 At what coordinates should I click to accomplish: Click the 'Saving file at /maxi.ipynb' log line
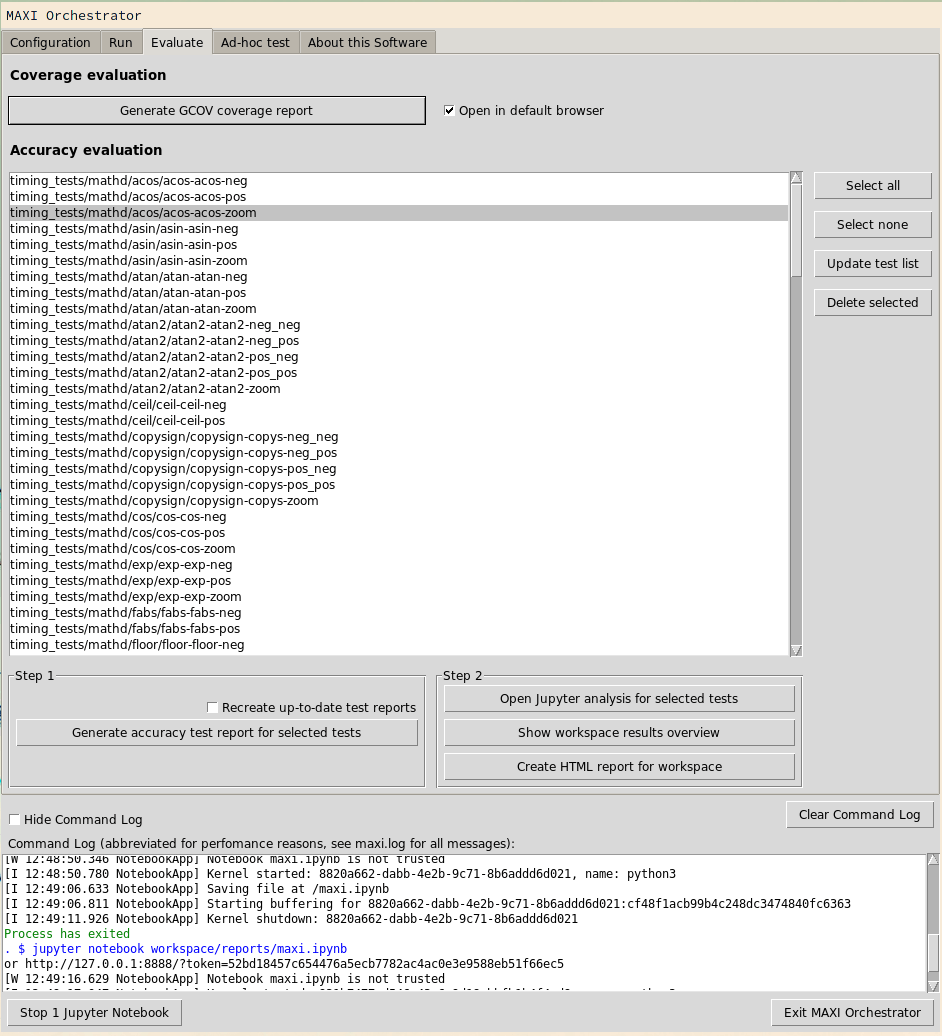[197, 889]
